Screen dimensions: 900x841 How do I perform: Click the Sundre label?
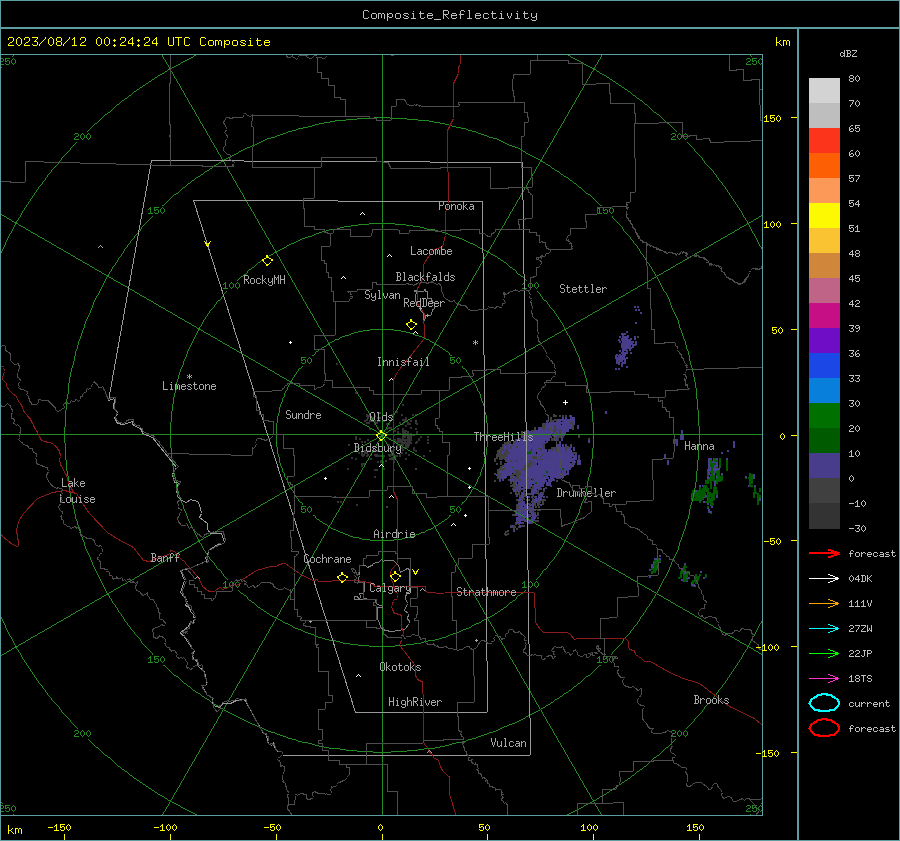tap(303, 414)
